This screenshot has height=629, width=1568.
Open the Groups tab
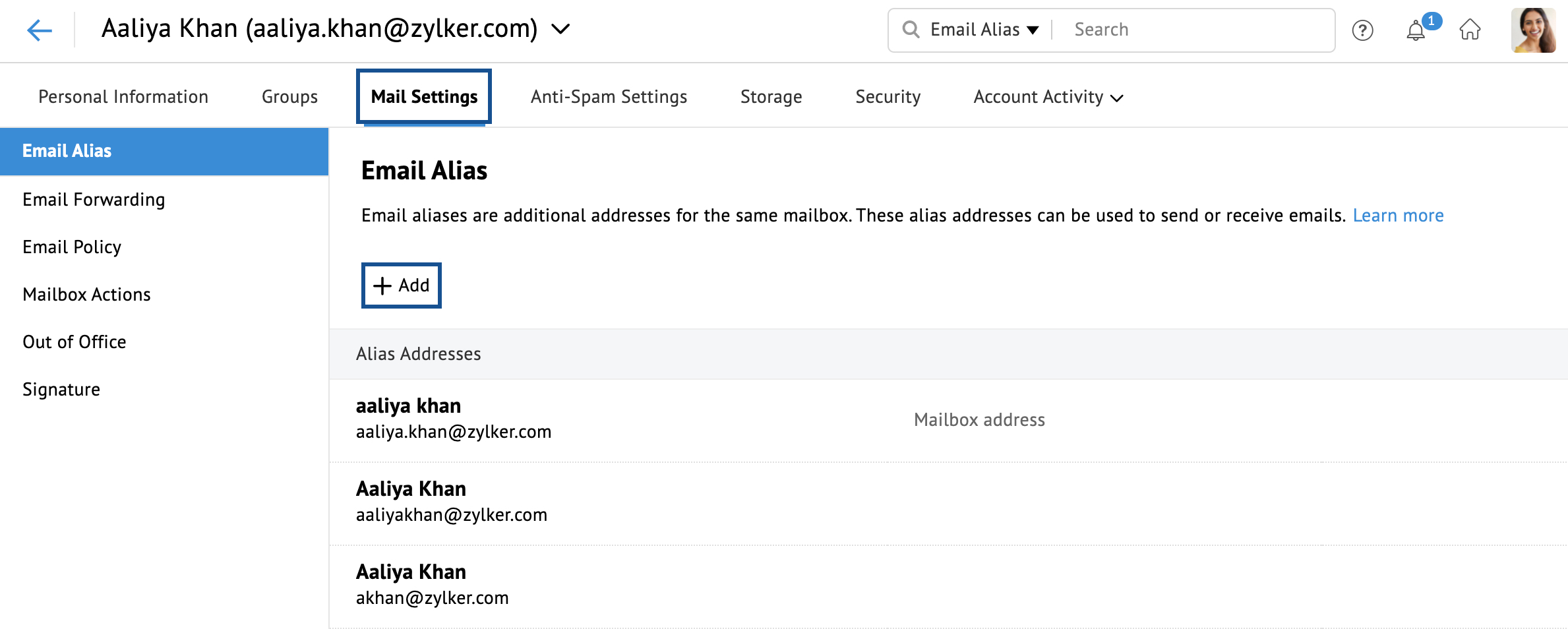tap(289, 97)
